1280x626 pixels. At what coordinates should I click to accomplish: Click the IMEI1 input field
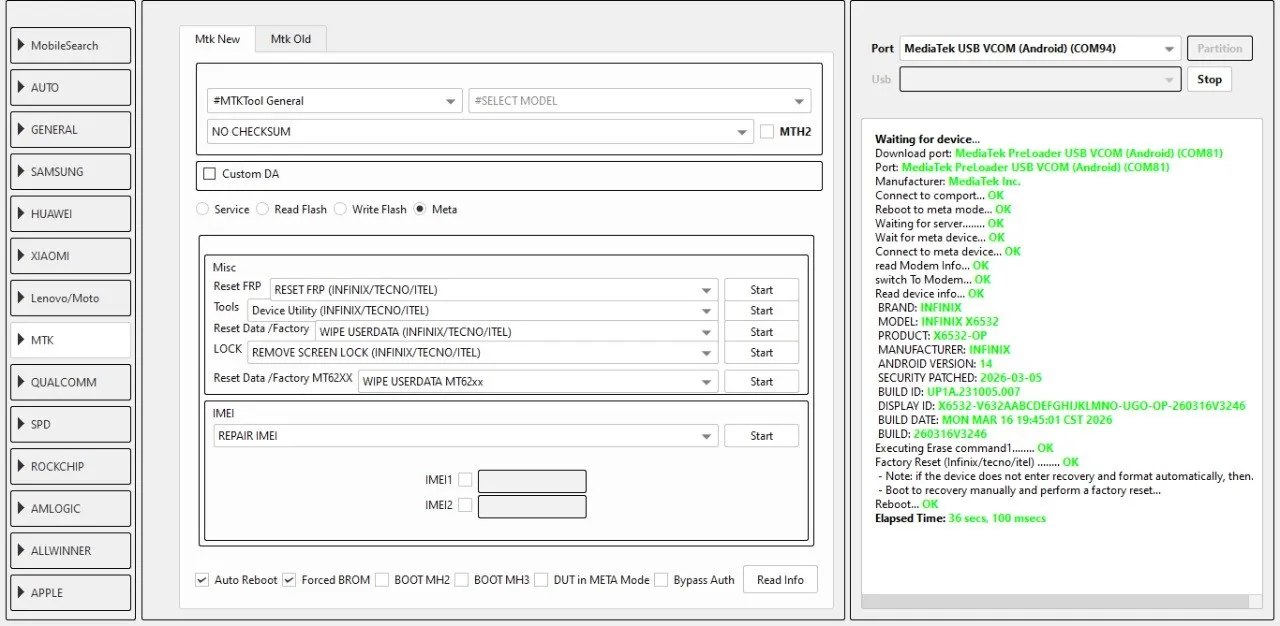coord(532,481)
